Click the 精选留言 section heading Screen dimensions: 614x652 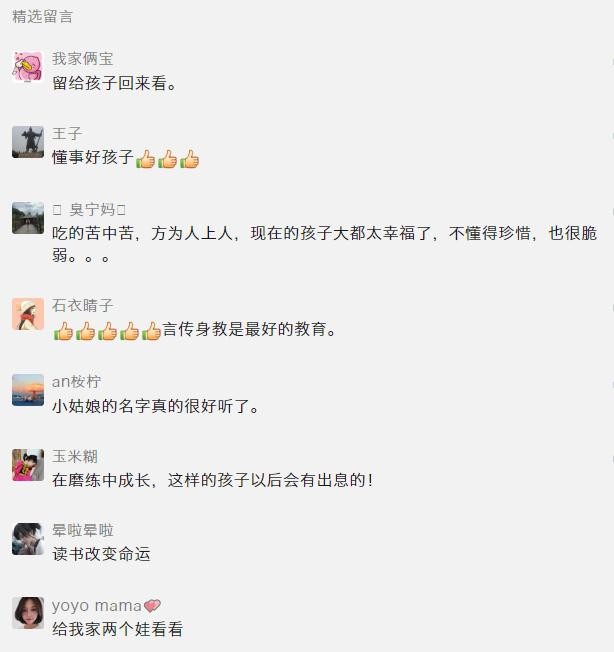tap(42, 17)
